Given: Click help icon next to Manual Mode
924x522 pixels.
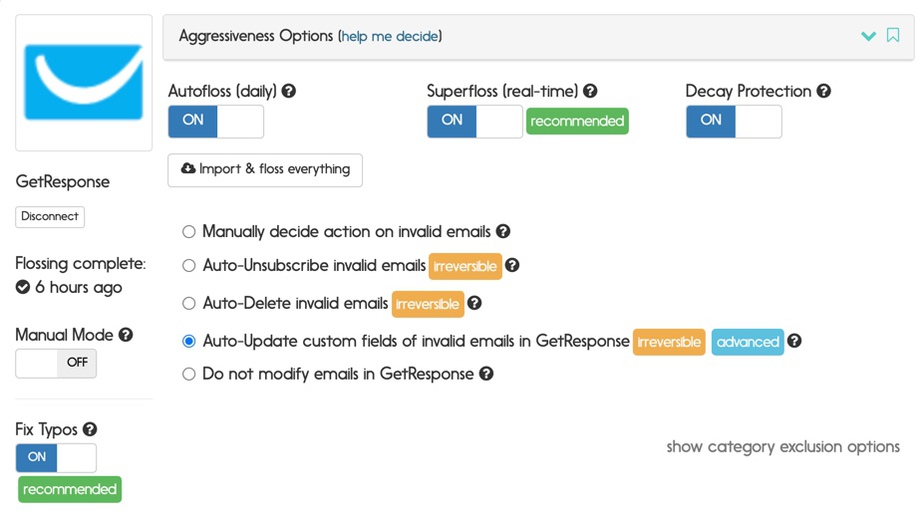Looking at the screenshot, I should coord(126,335).
